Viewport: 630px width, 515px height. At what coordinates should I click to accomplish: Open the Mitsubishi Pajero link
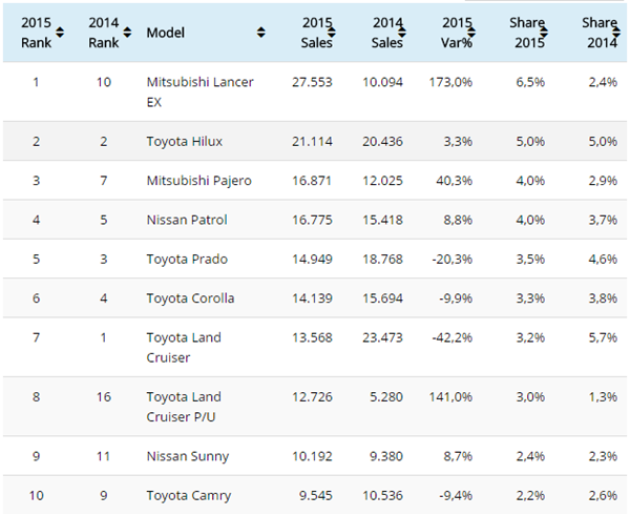(x=199, y=181)
